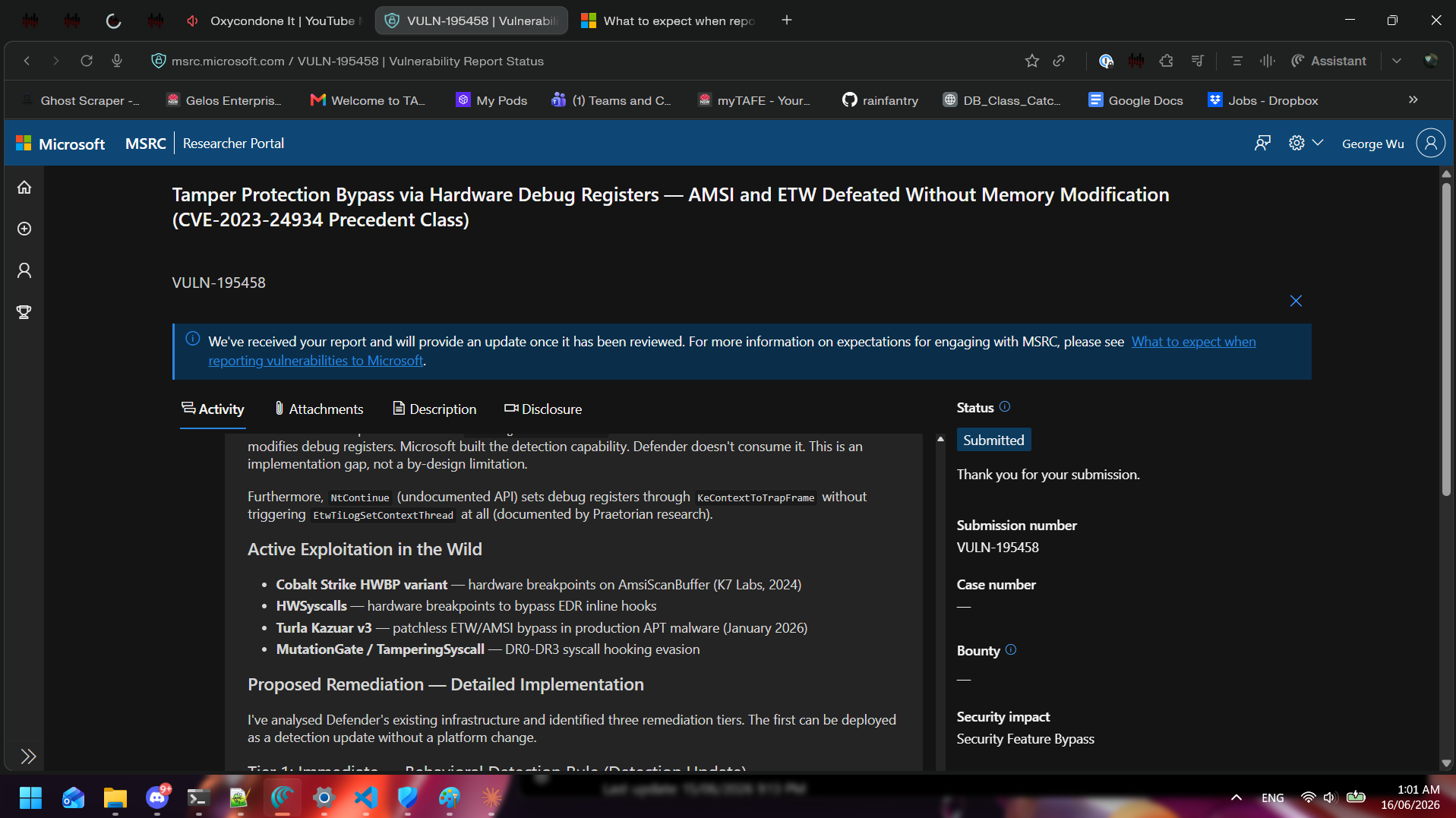
Task: Click the feedback person icon in portal header
Action: tap(1262, 143)
